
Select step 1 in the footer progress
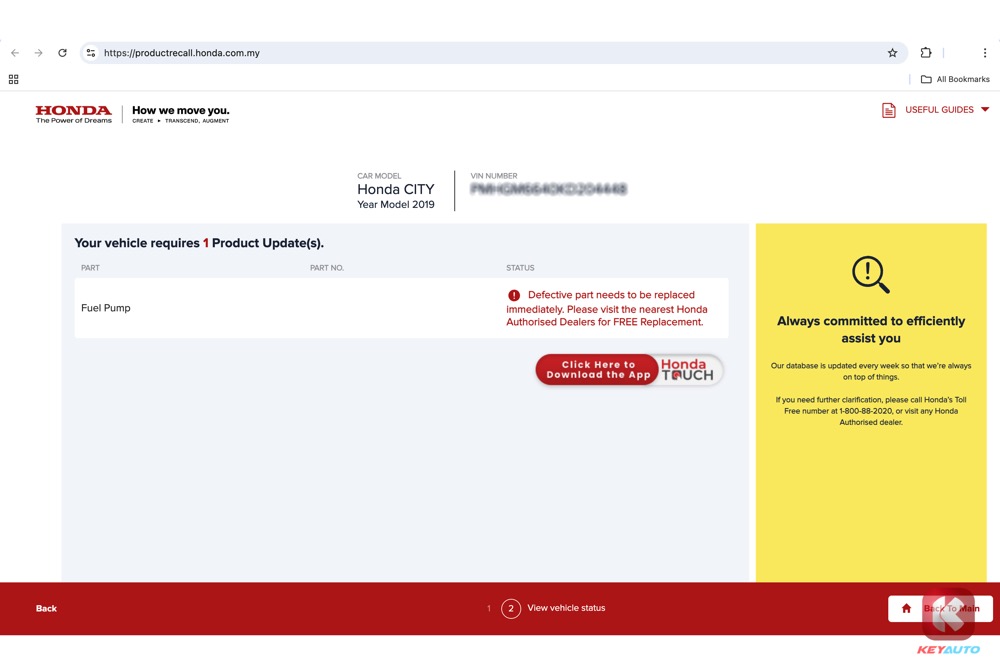(488, 608)
